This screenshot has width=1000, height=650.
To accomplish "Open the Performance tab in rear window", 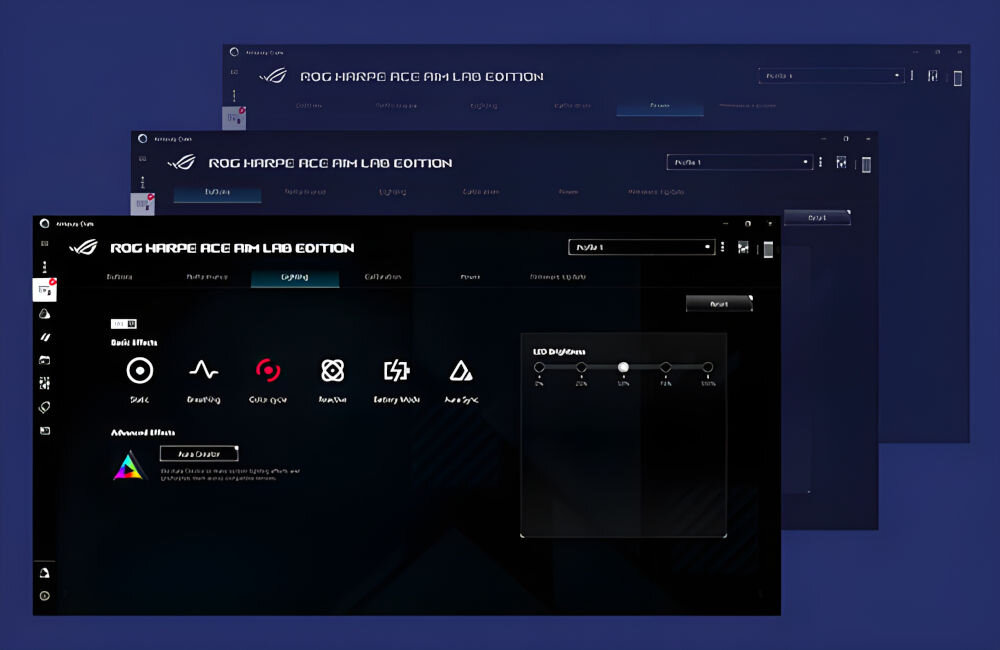I will pos(396,105).
